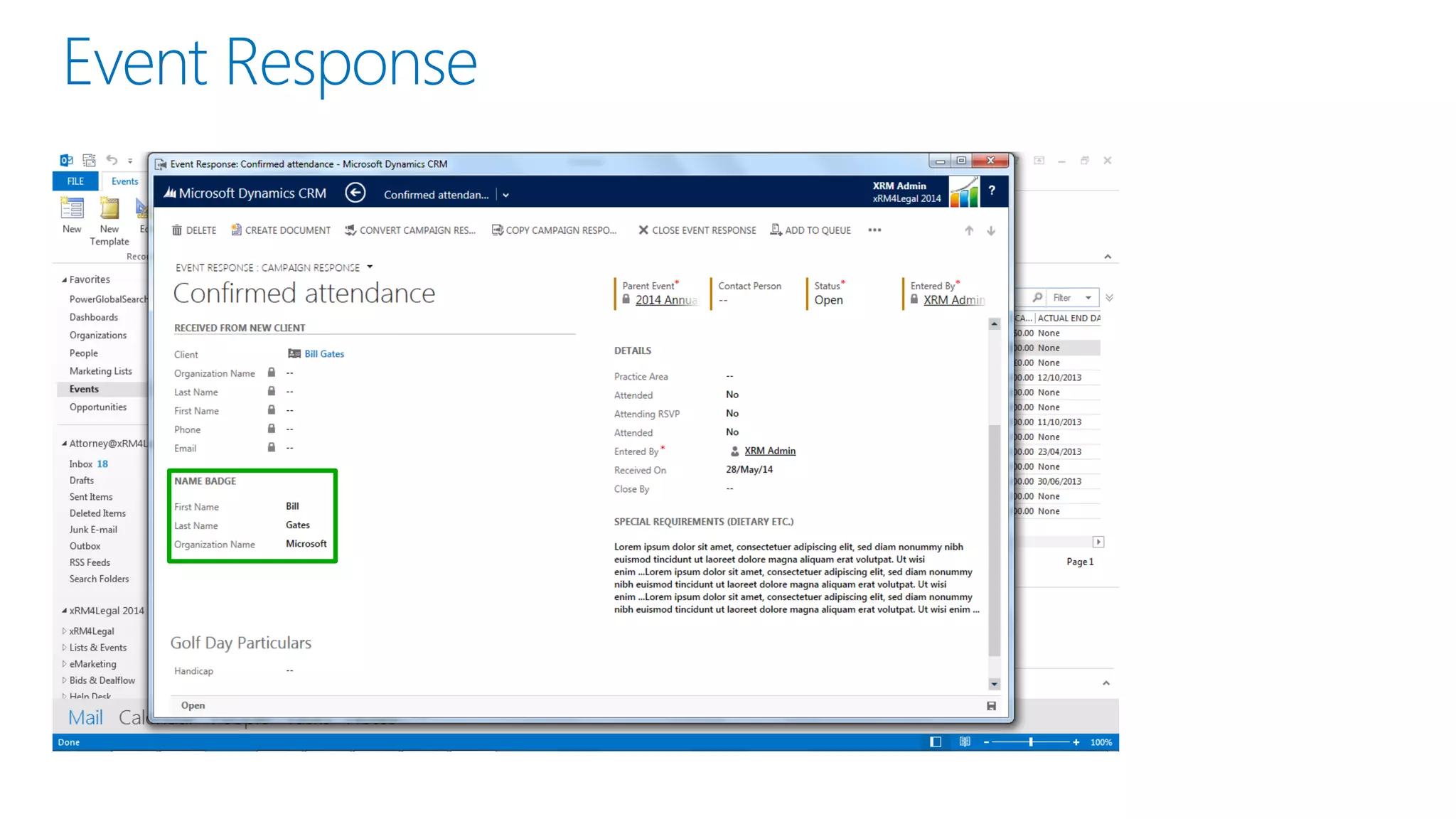Go to next record with down arrow
Image resolution: width=1456 pixels, height=819 pixels.
coord(991,231)
